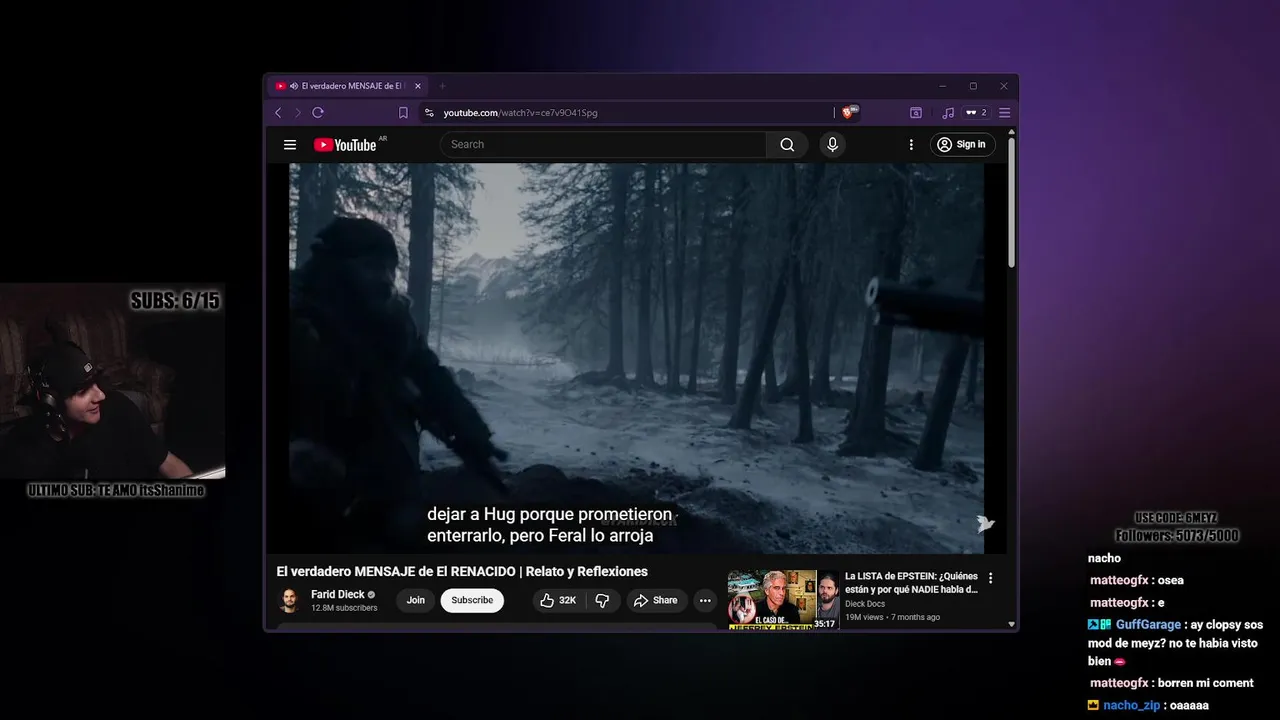The image size is (1280, 720).
Task: Click the magnifier search button
Action: 787,145
